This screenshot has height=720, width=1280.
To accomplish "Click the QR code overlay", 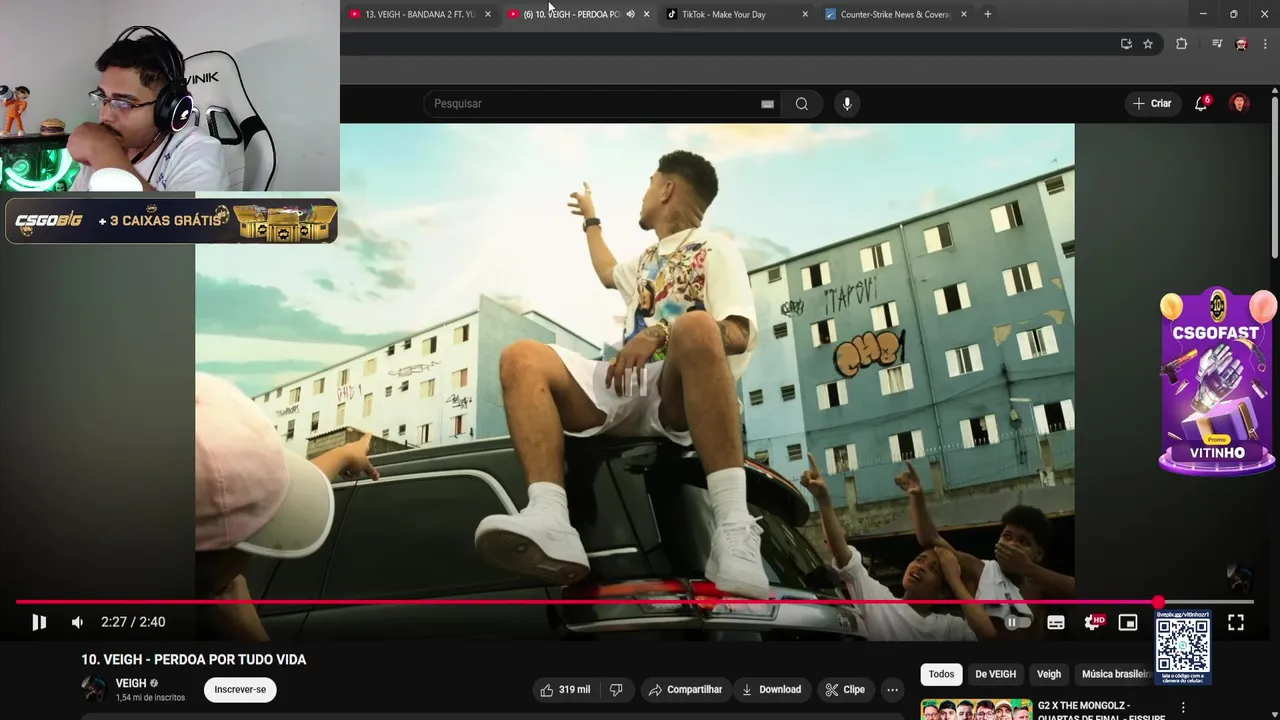I will click(1183, 645).
